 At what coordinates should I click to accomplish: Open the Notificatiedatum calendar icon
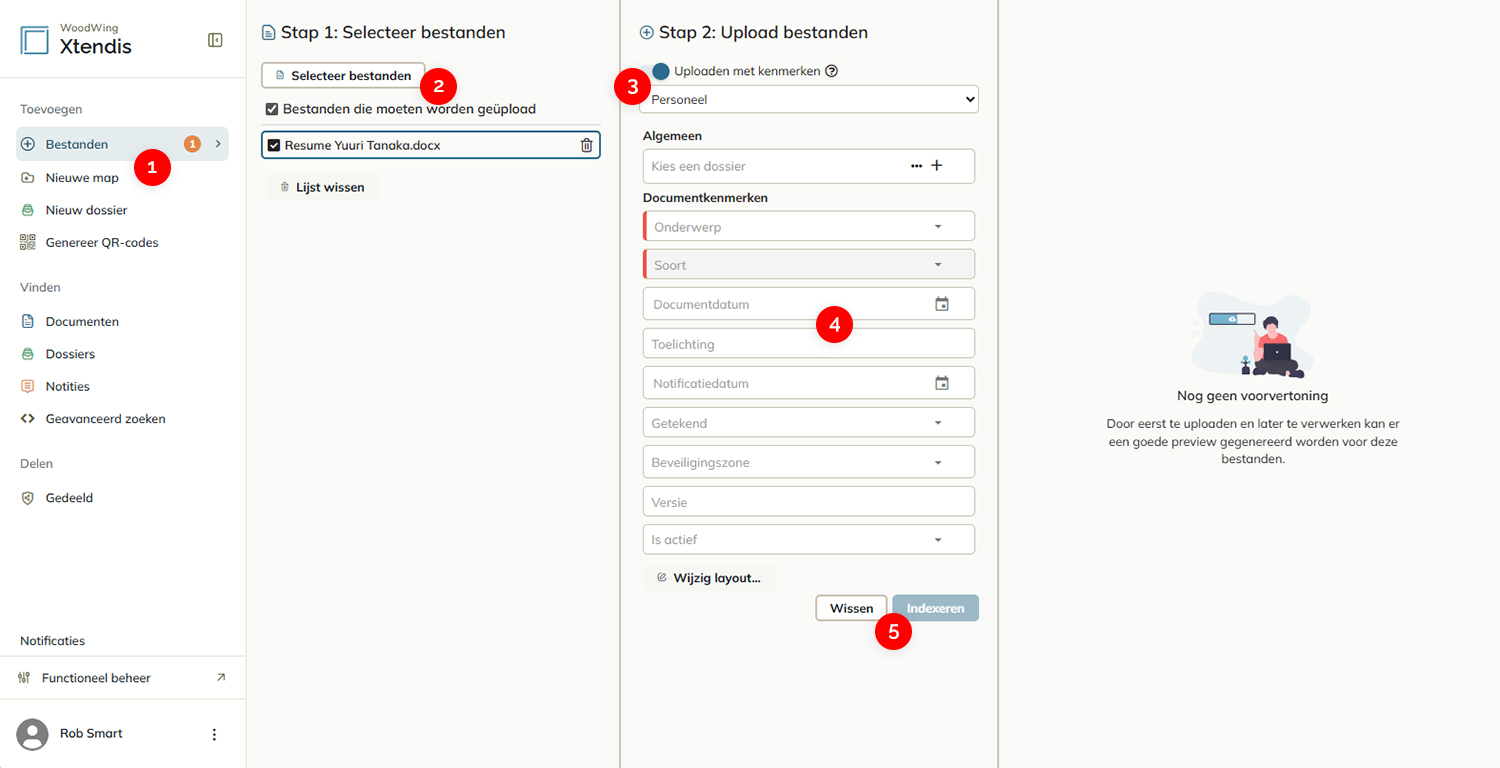click(x=942, y=383)
